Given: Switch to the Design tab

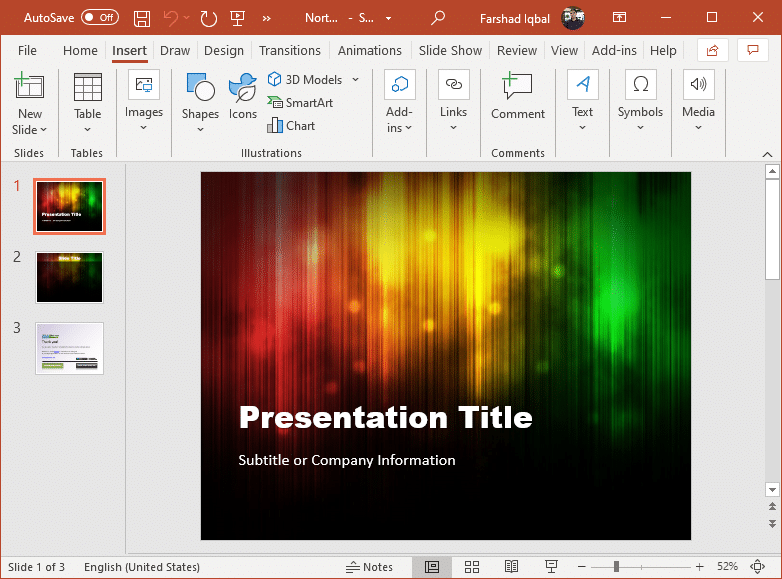Looking at the screenshot, I should click(224, 51).
